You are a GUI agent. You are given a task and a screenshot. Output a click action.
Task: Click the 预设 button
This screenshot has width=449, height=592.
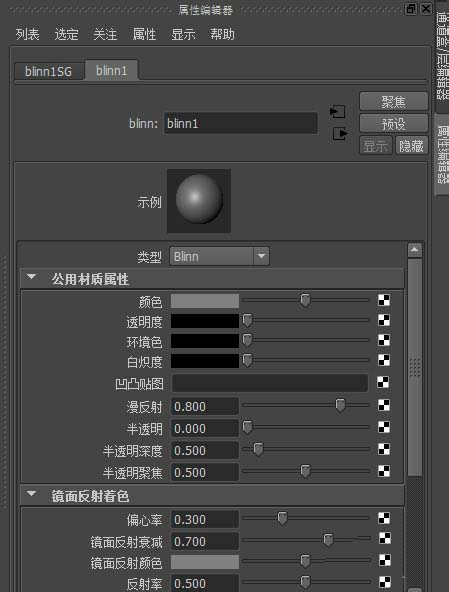393,123
